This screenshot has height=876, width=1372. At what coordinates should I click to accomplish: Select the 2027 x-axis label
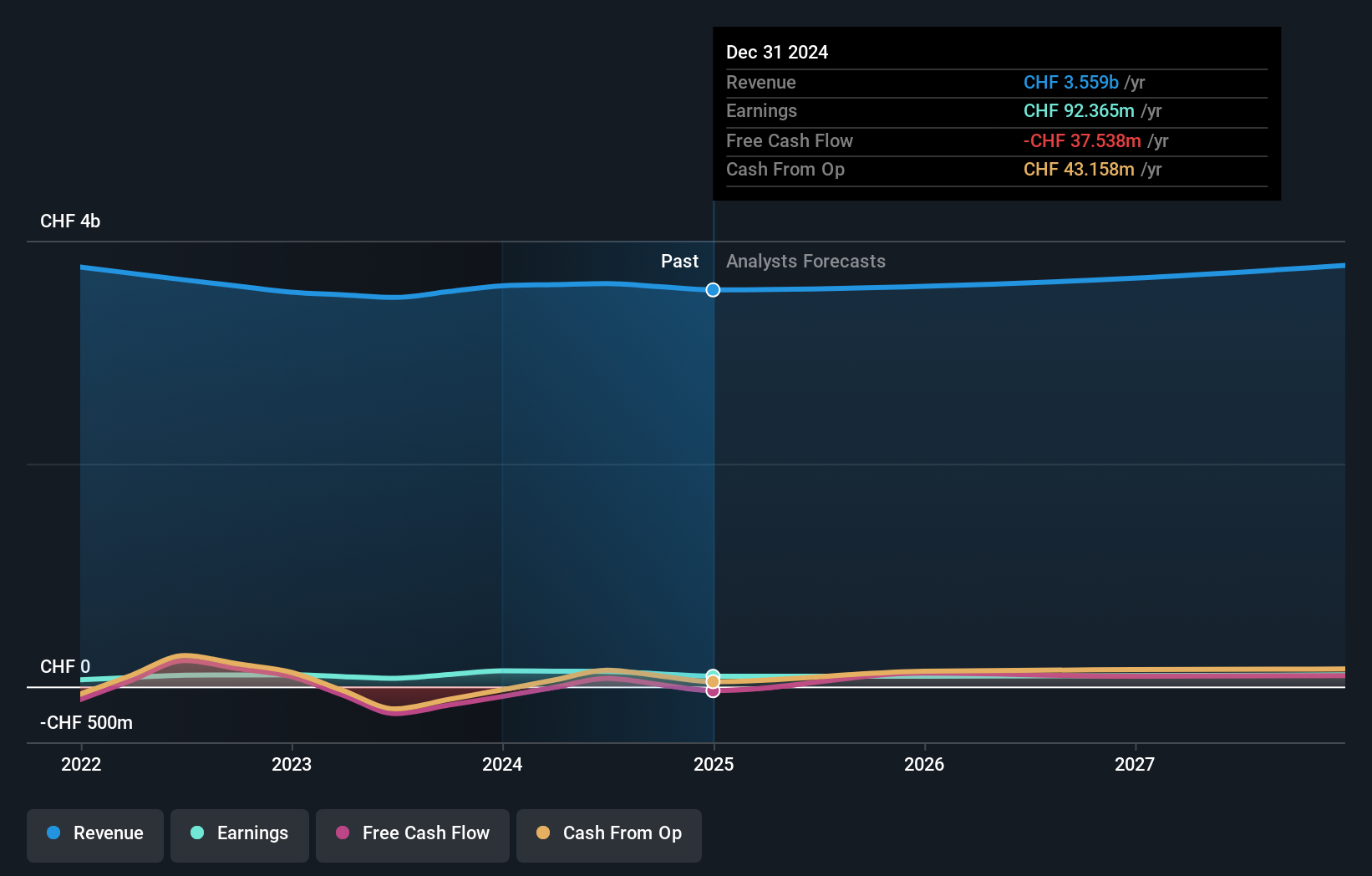(x=1135, y=764)
